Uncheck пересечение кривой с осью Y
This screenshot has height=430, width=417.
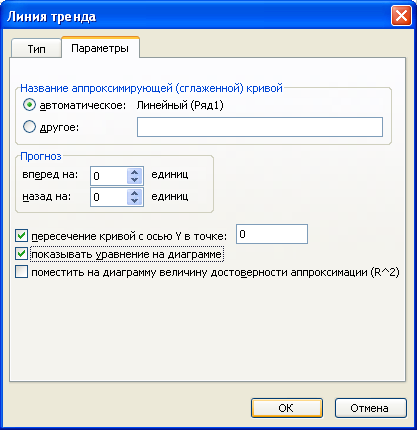click(21, 236)
